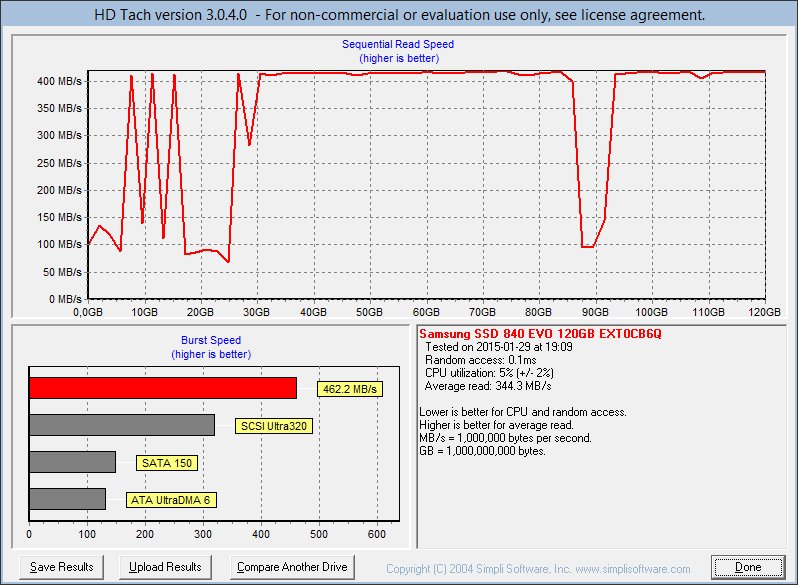The image size is (798, 585).
Task: Click the 200 MB/s axis label
Action: [59, 190]
